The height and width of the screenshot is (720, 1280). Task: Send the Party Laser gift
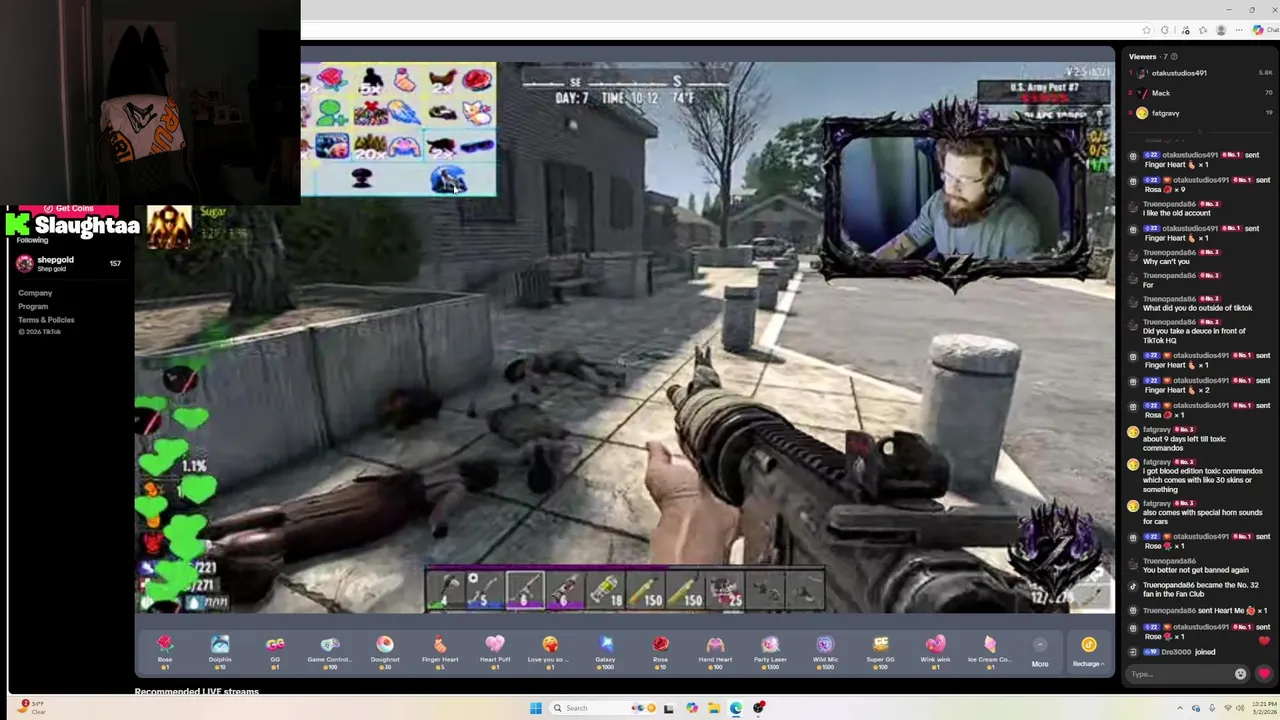tap(770, 650)
